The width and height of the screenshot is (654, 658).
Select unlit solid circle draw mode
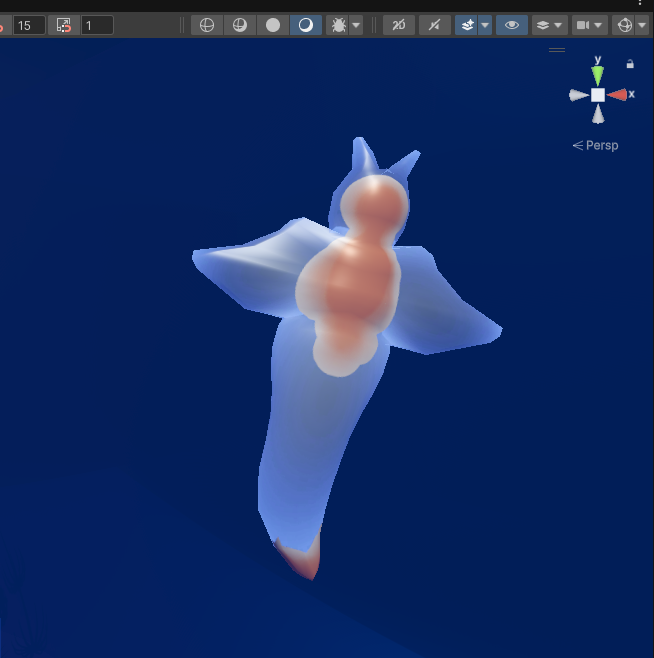click(273, 25)
